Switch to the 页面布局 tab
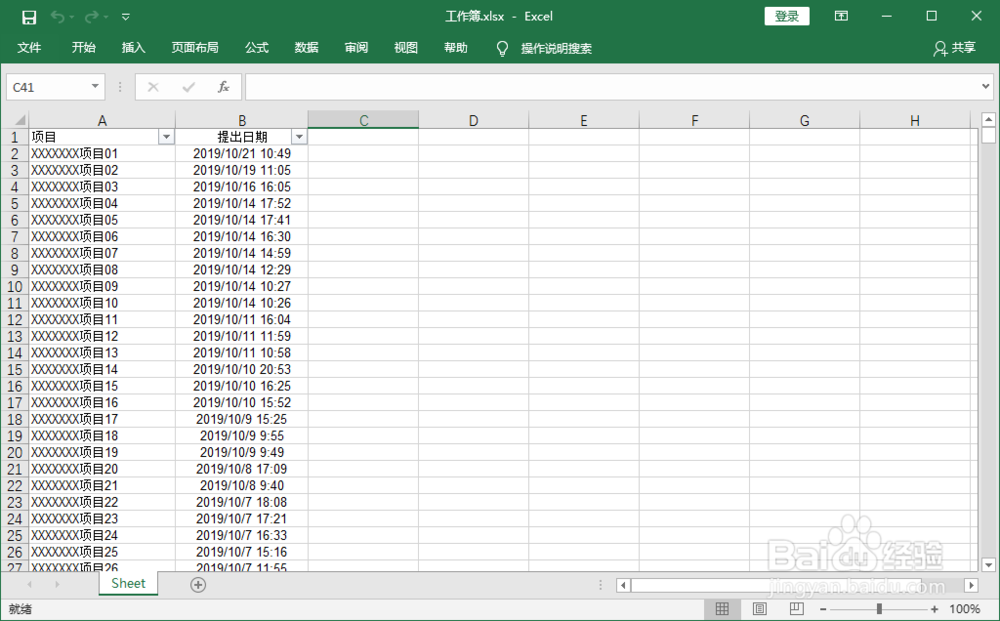The image size is (1000, 621). point(195,48)
